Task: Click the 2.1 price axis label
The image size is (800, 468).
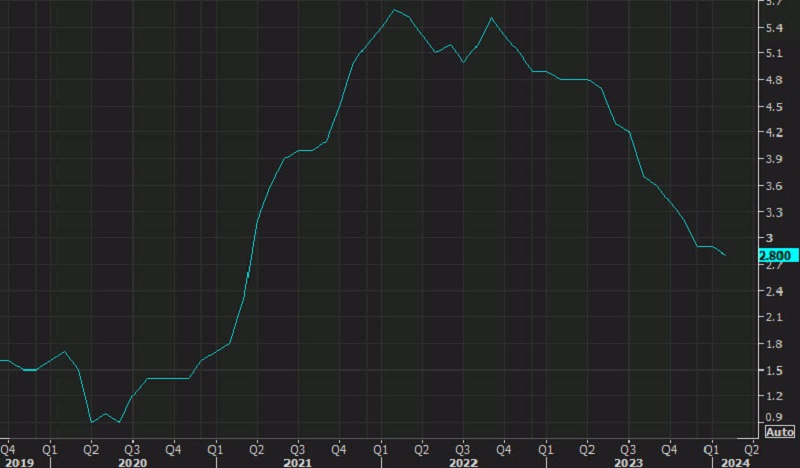Action: tap(775, 318)
